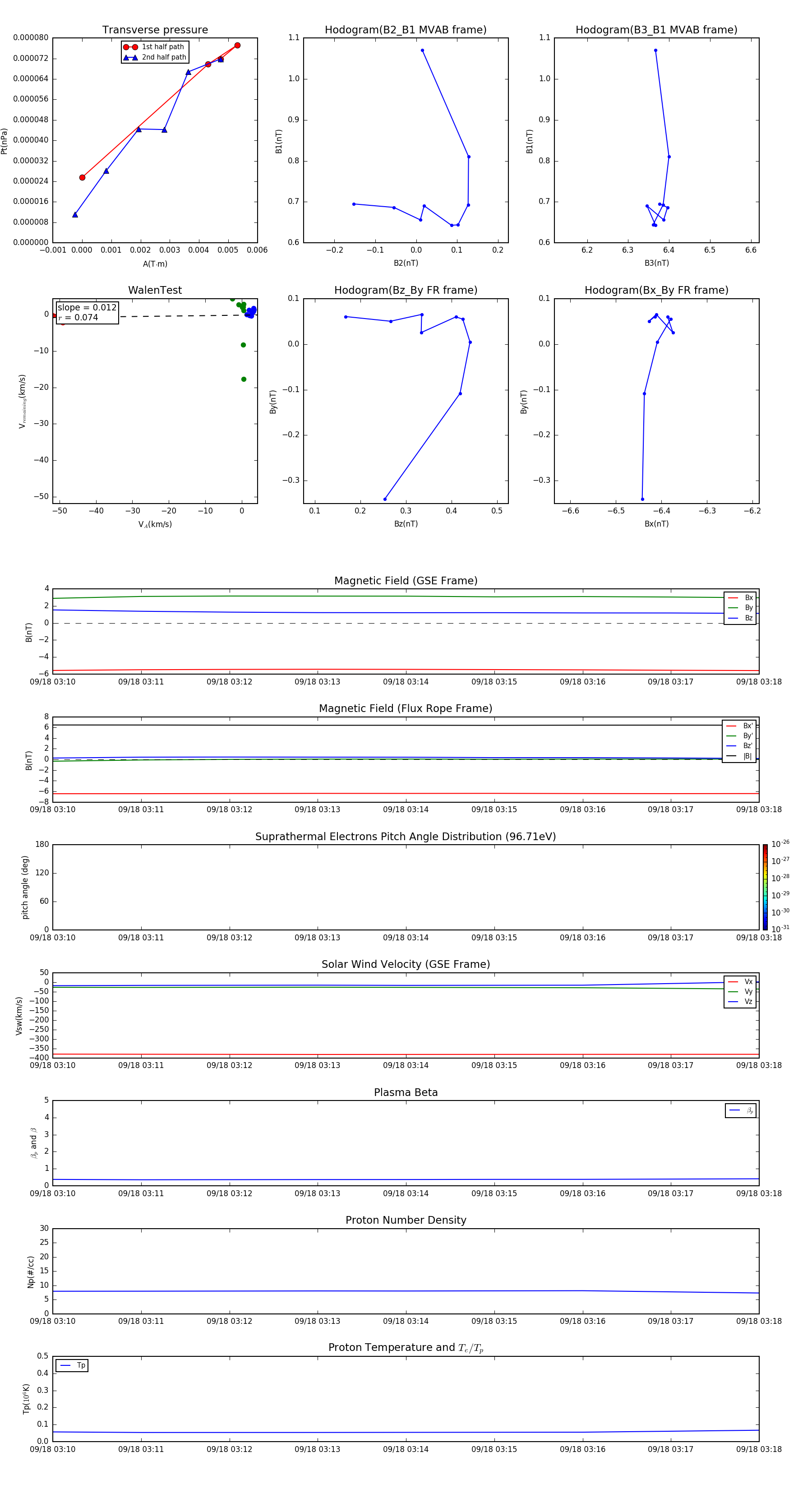Click 'B3(nT)' axis label
The width and height of the screenshot is (812, 1489).
[656, 263]
